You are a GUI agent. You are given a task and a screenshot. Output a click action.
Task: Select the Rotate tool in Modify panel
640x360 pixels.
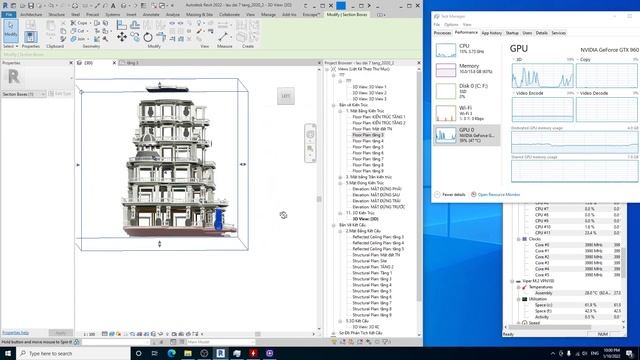pyautogui.click(x=148, y=38)
